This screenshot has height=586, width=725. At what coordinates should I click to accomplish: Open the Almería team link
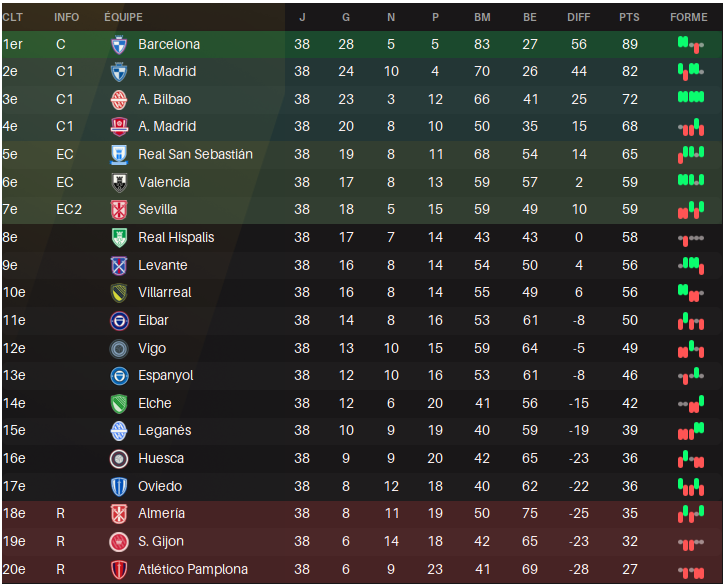(161, 513)
